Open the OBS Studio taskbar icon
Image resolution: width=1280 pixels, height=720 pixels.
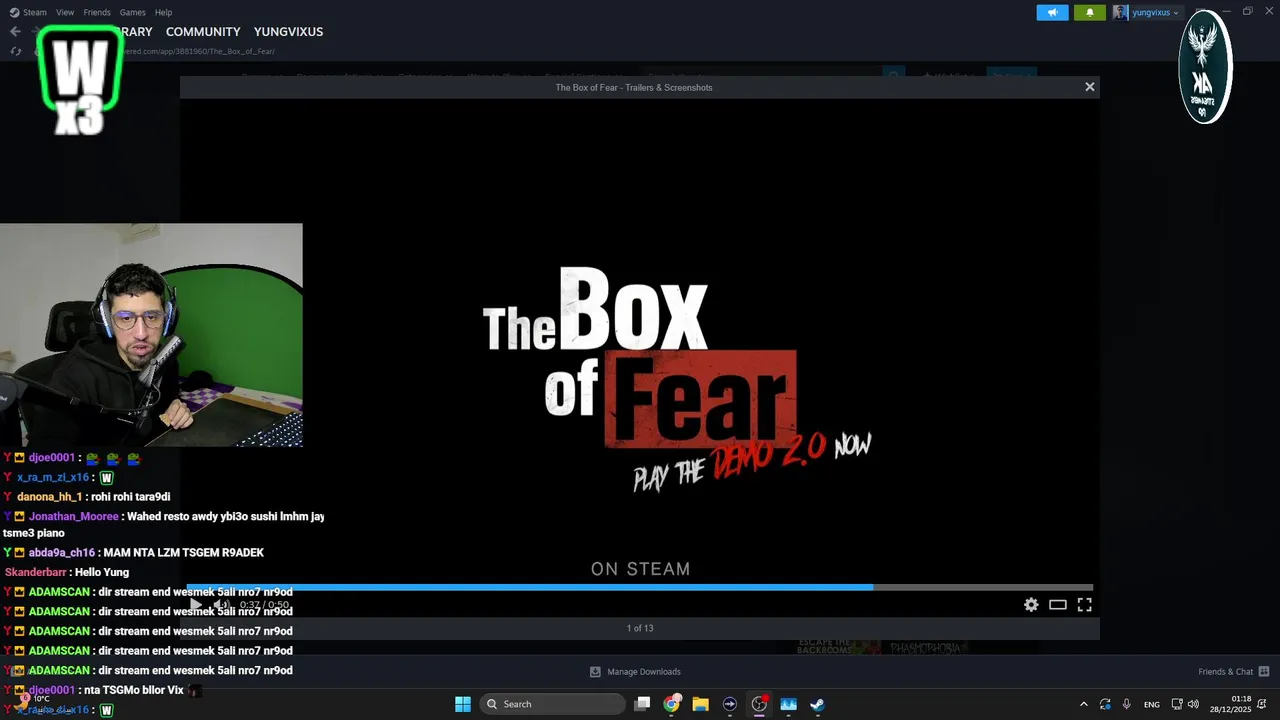[759, 704]
